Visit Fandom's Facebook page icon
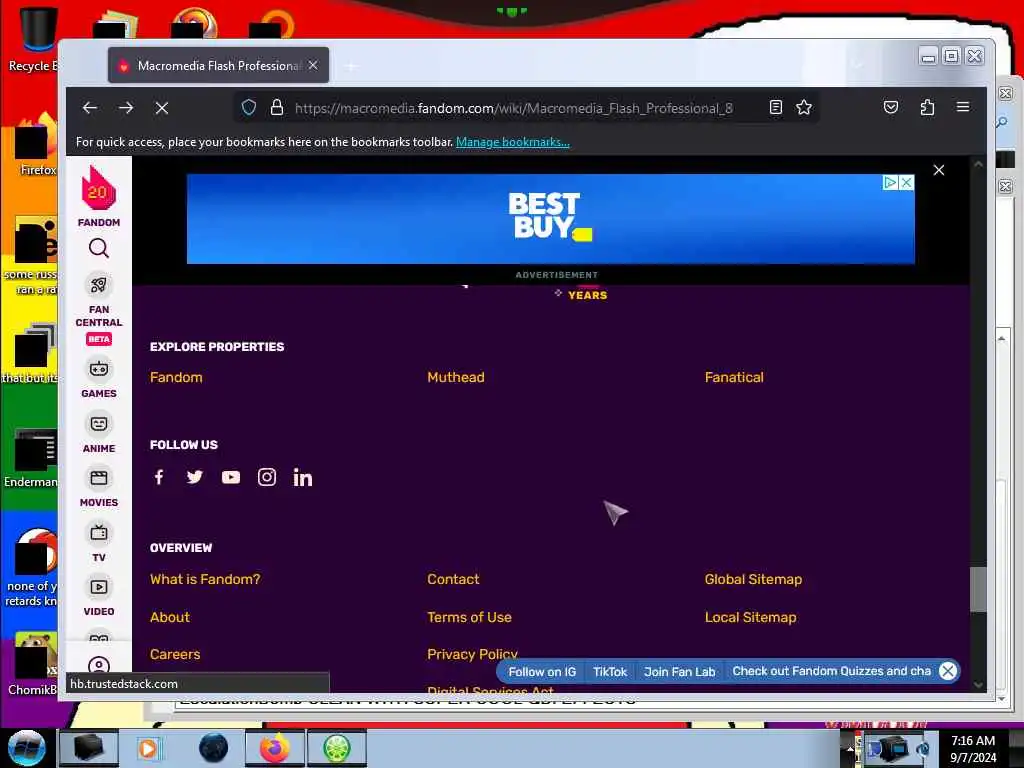The width and height of the screenshot is (1024, 768). 159,477
